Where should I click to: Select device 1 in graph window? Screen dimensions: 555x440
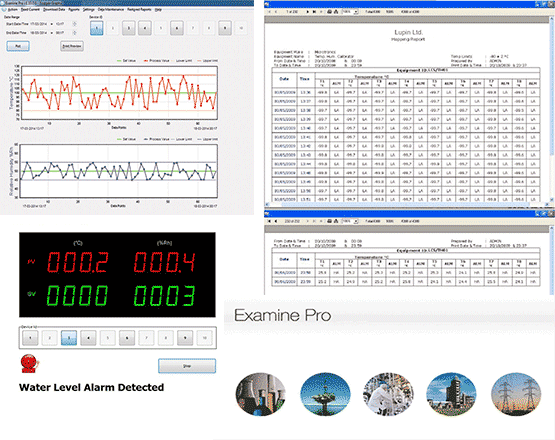pos(97,28)
